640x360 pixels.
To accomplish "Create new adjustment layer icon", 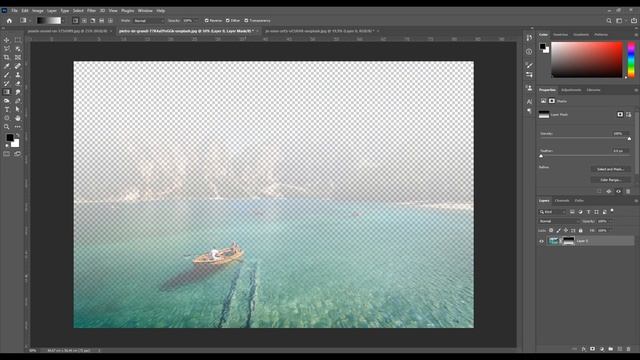I will point(602,349).
